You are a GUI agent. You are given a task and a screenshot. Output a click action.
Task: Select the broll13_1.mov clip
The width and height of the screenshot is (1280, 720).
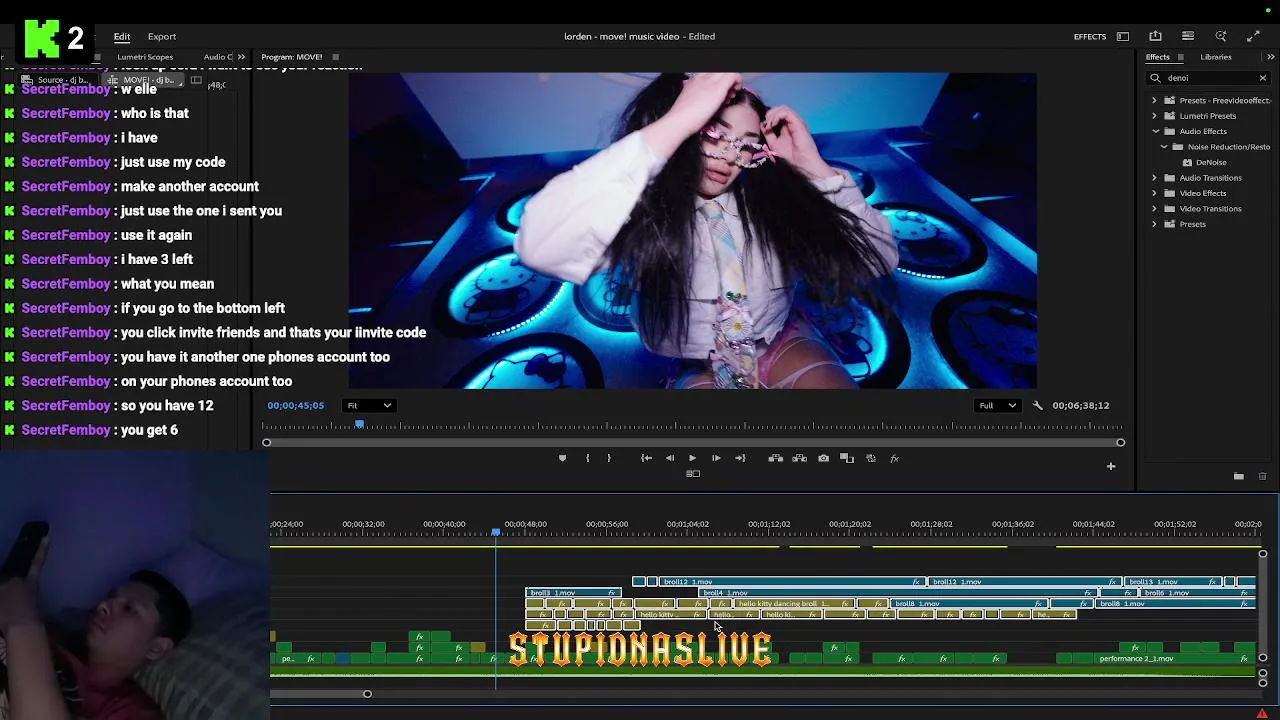pyautogui.click(x=1172, y=582)
